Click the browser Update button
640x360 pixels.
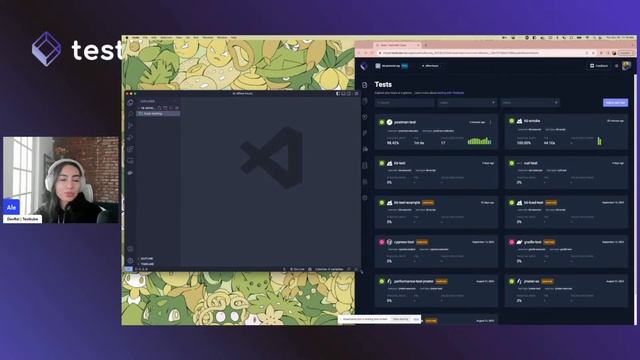pyautogui.click(x=625, y=53)
